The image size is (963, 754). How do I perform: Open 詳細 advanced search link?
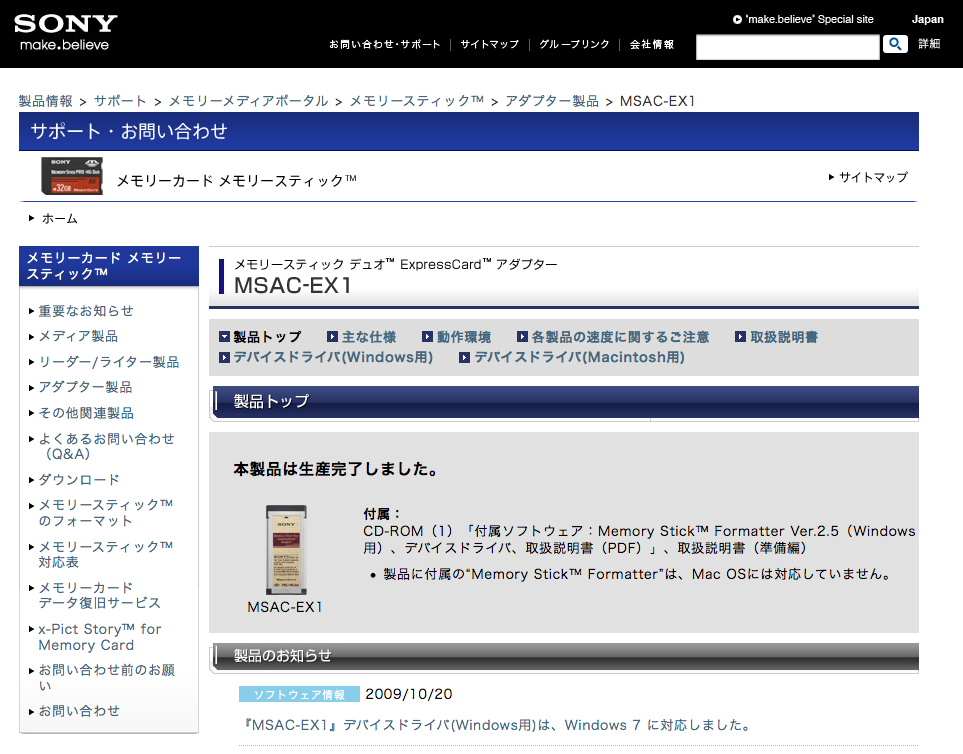tap(929, 44)
